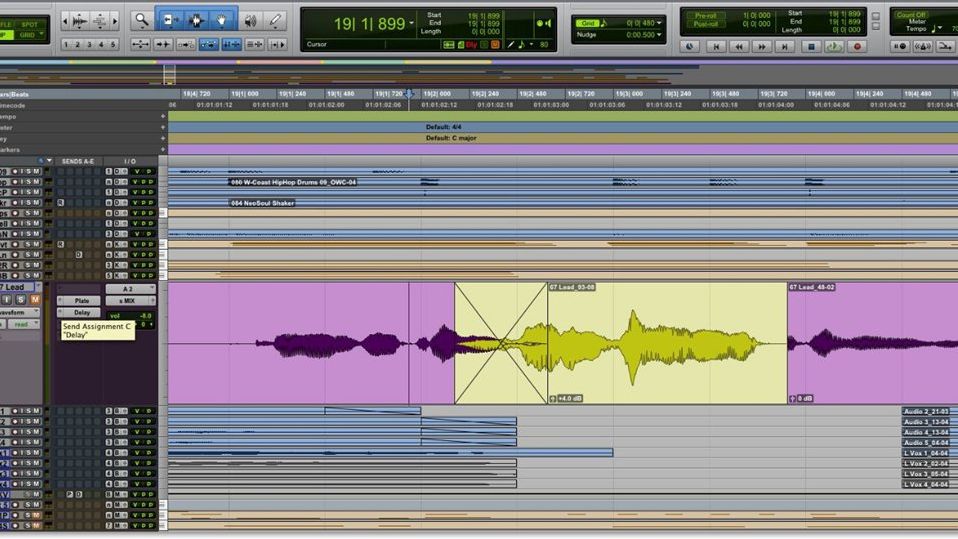The width and height of the screenshot is (958, 539).
Task: Toggle the green Grid indicator button
Action: point(587,23)
